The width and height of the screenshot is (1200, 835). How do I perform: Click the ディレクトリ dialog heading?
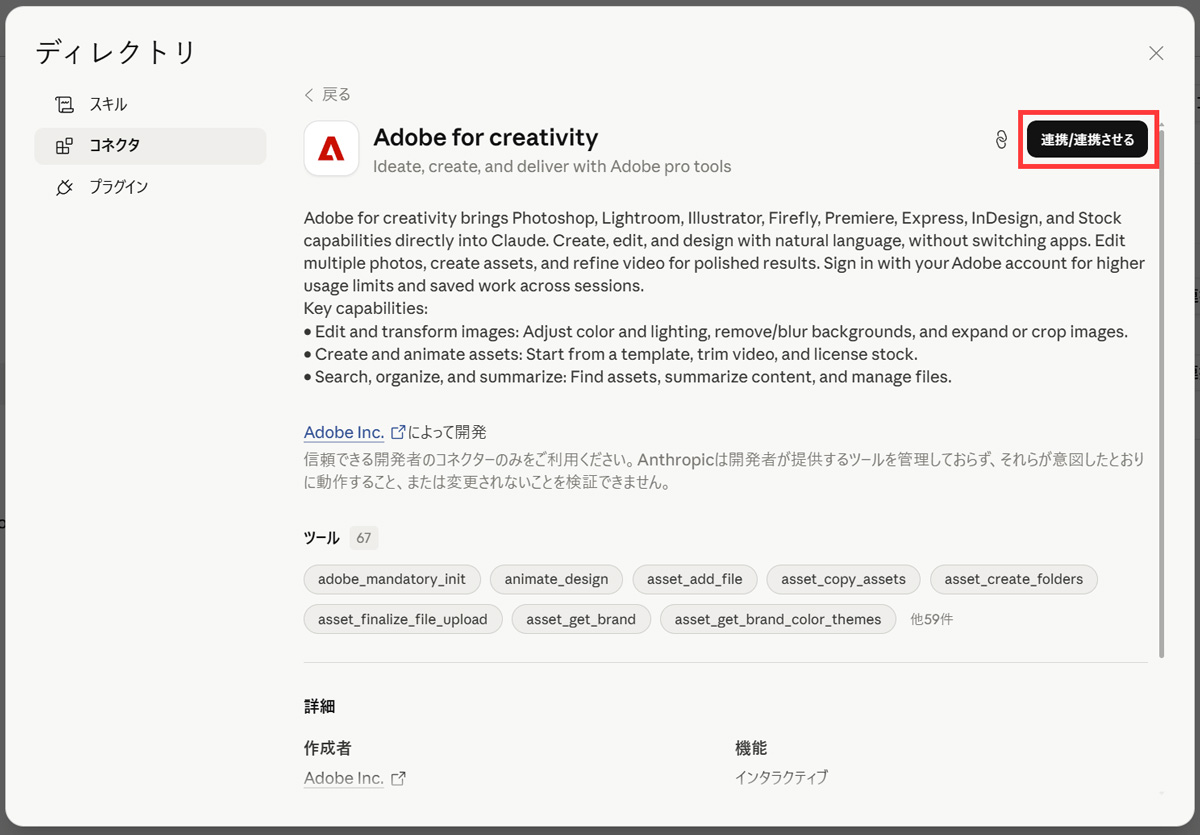point(116,53)
